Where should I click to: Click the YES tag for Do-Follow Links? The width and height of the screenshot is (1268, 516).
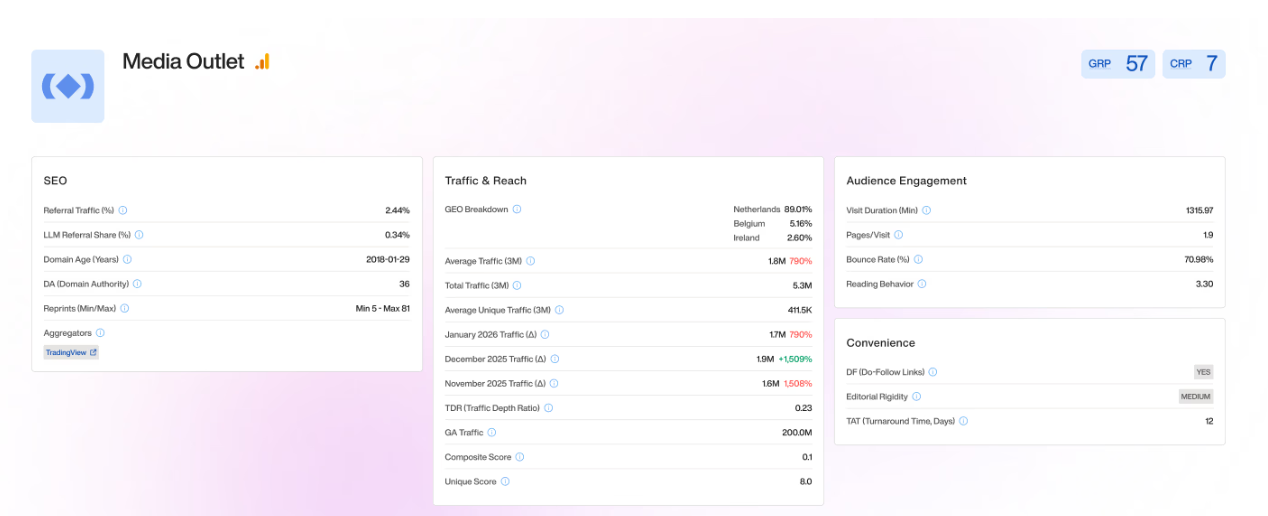pos(1203,372)
